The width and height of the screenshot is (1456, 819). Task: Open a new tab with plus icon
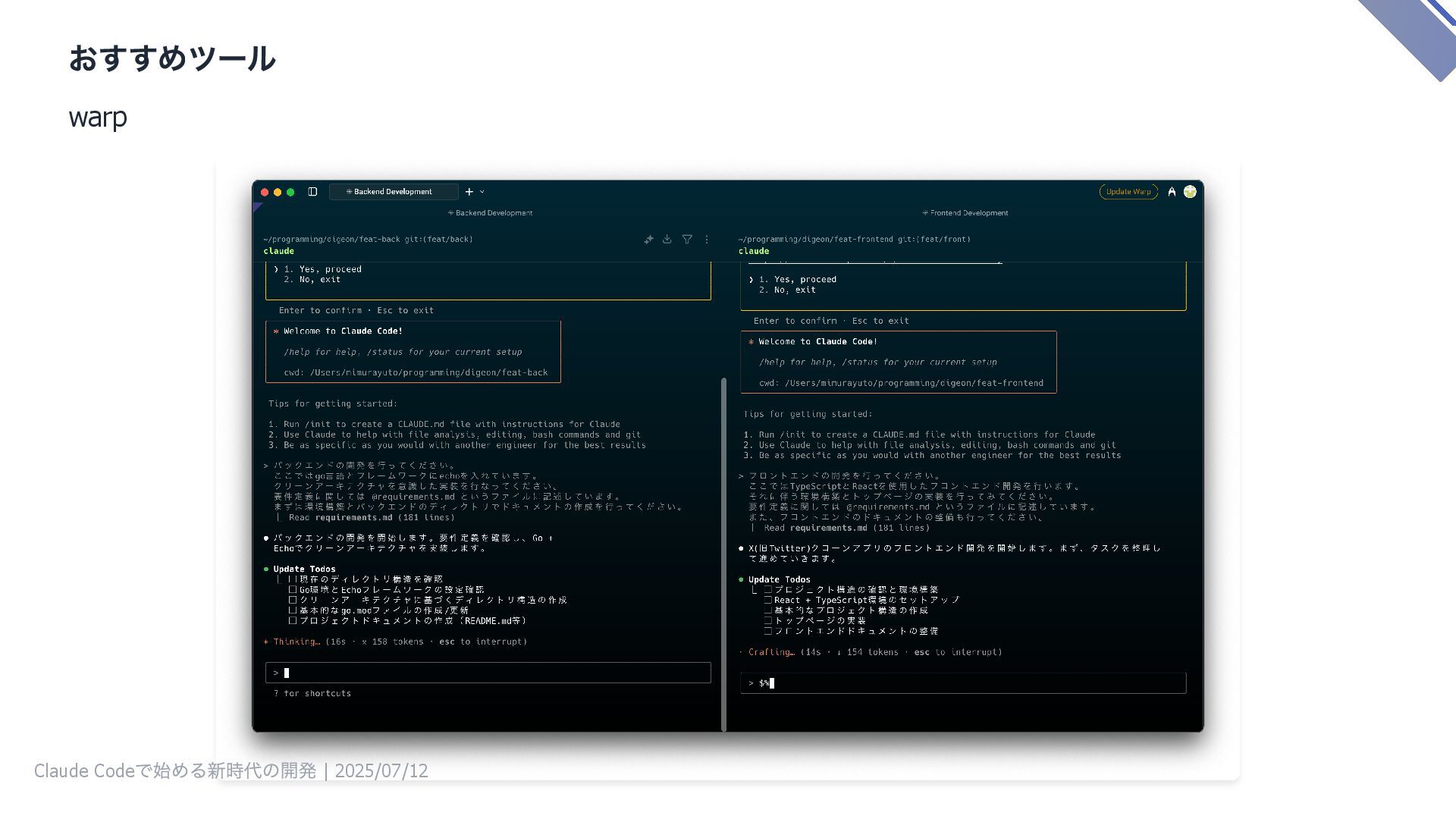click(x=469, y=192)
